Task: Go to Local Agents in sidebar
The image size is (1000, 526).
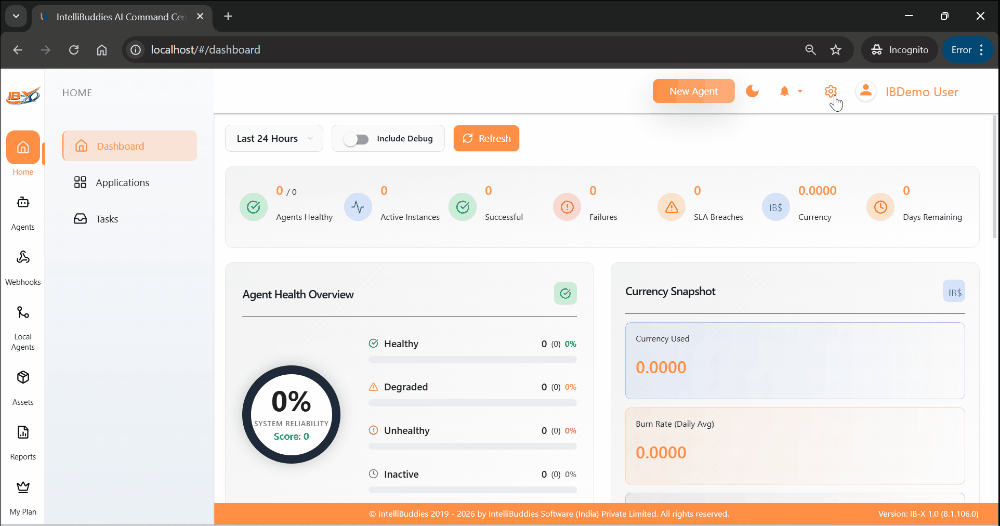Action: pyautogui.click(x=22, y=313)
